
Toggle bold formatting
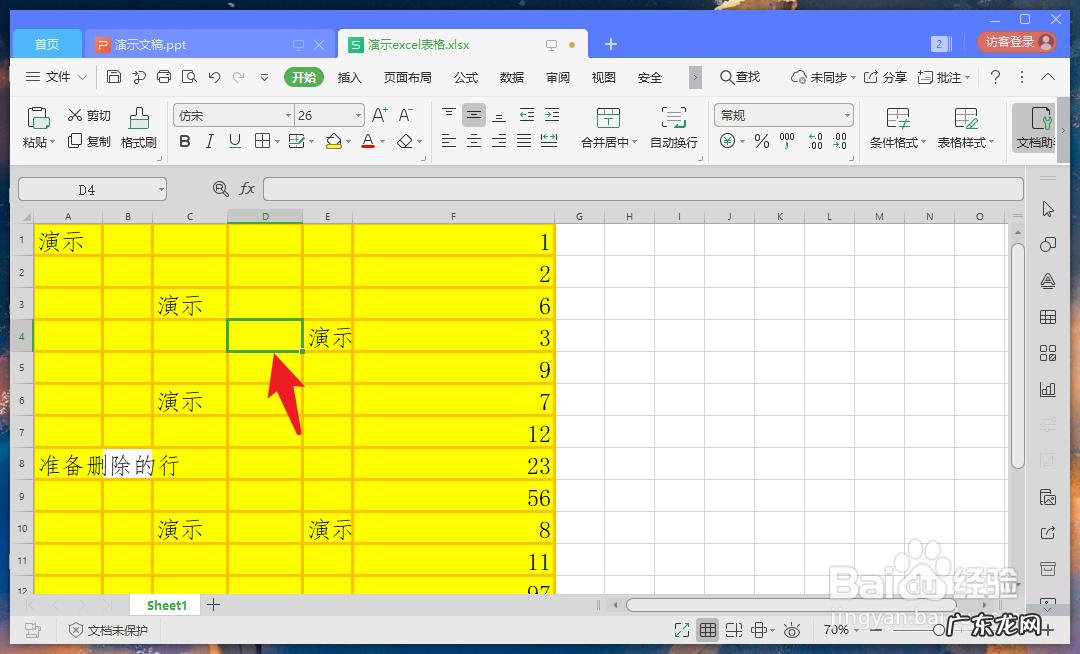[x=184, y=141]
